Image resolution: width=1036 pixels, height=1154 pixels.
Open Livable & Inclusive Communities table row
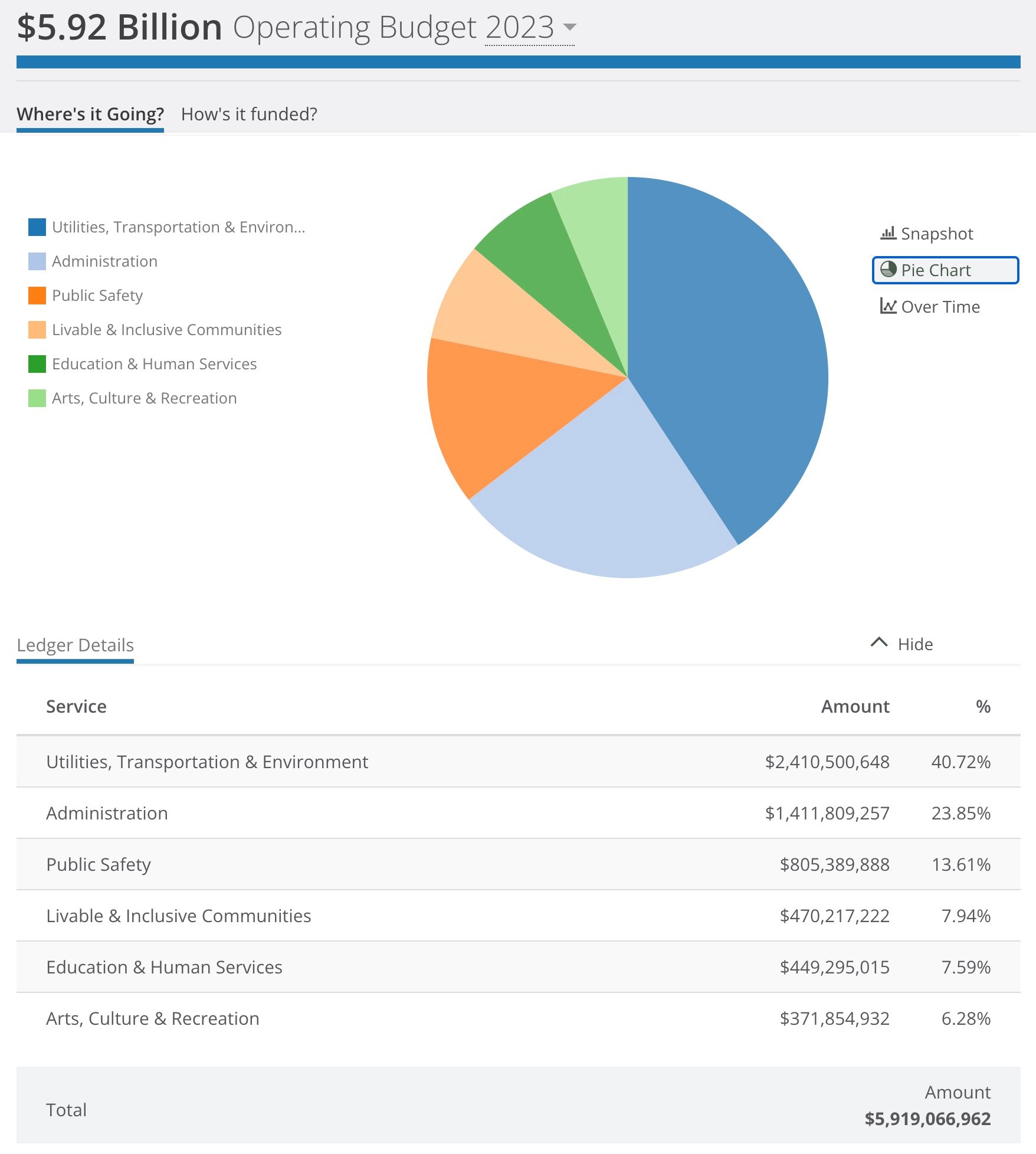(178, 916)
